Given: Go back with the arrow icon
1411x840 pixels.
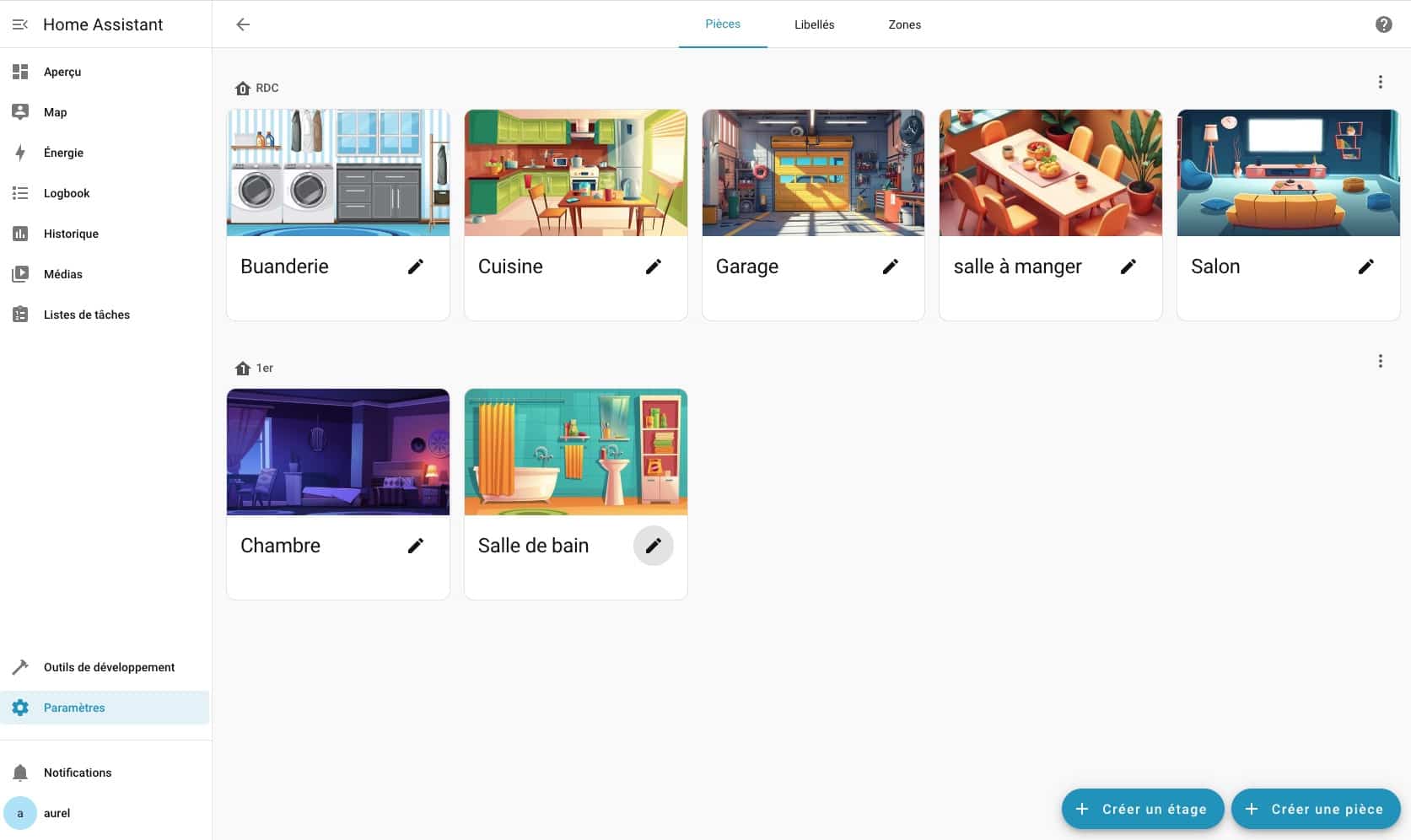Looking at the screenshot, I should point(243,24).
